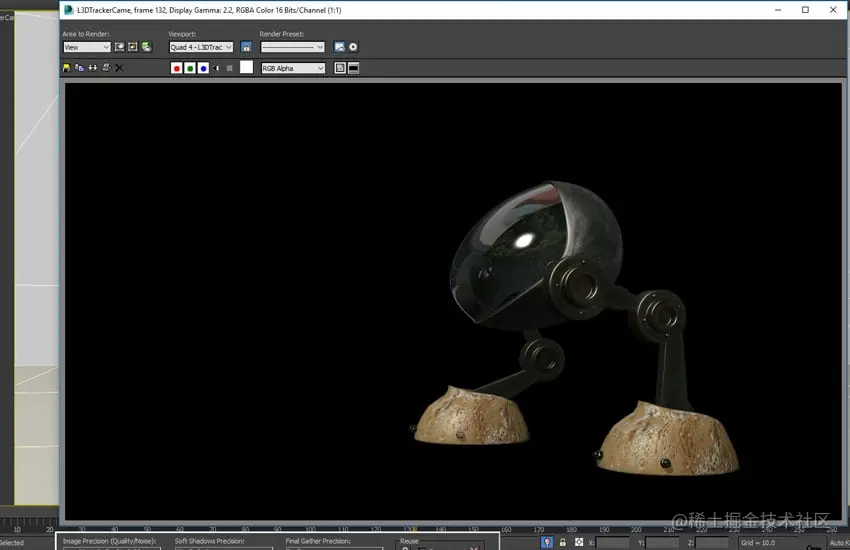
Task: Toggle the blue channel display
Action: [203, 68]
